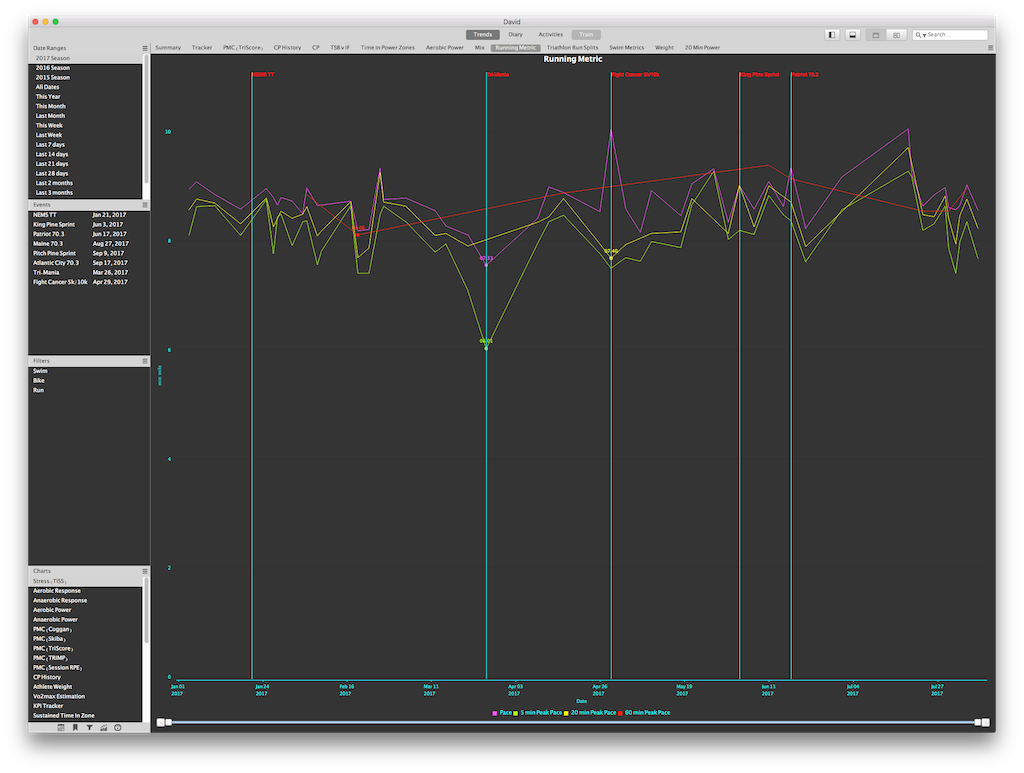
Task: Toggle the 60 min Peak Pace legend entry
Action: click(x=644, y=713)
